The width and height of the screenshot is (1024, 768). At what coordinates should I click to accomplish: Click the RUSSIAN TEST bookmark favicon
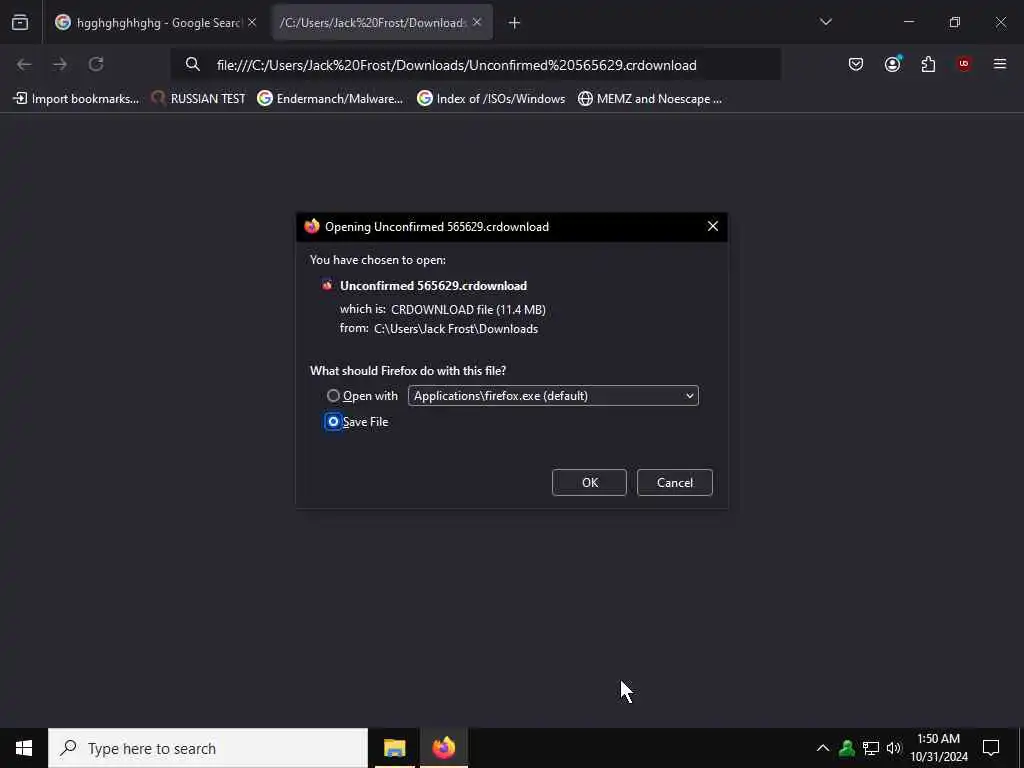coord(157,98)
